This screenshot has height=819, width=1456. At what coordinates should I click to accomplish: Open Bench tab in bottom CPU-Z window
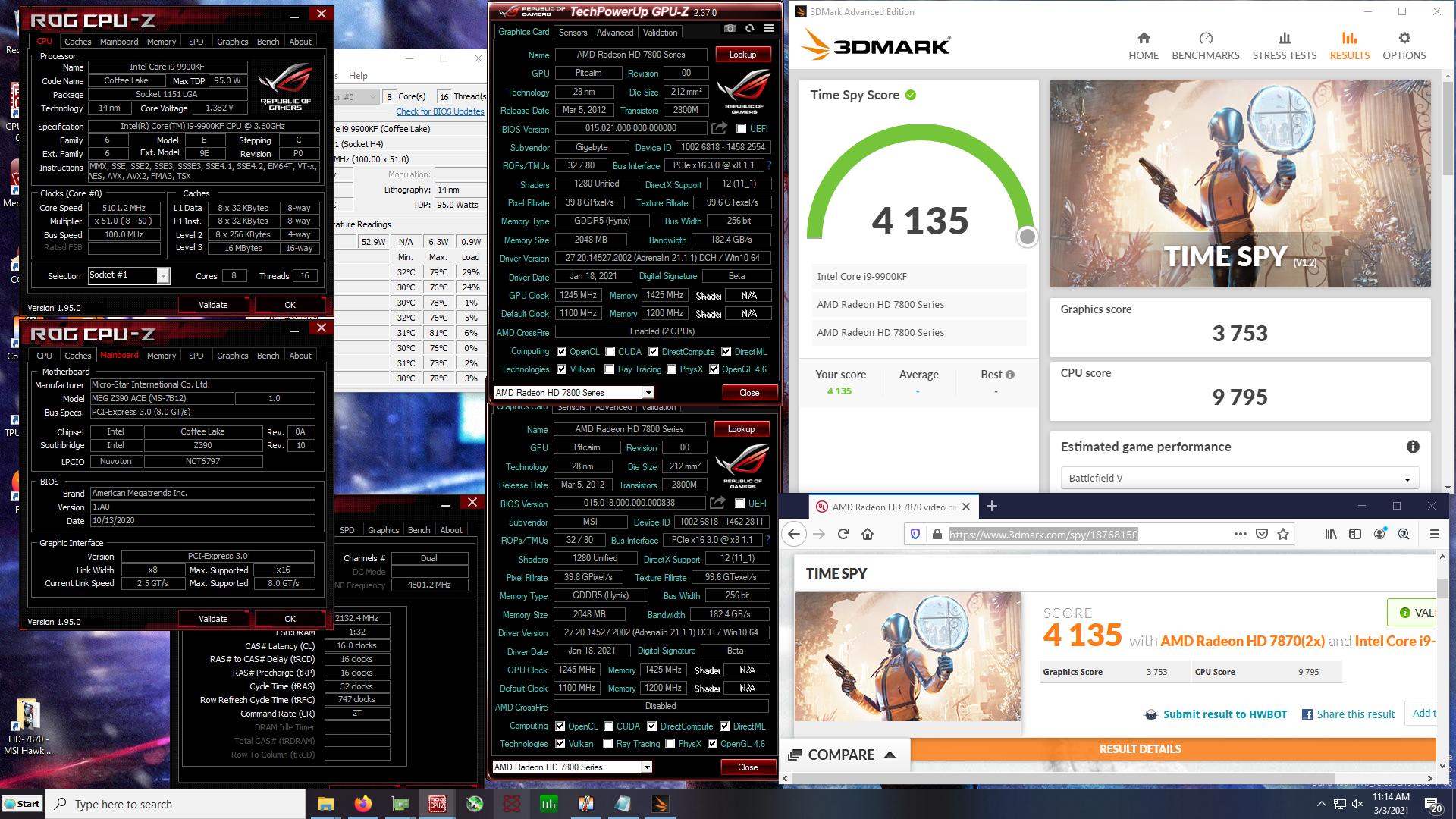click(268, 356)
